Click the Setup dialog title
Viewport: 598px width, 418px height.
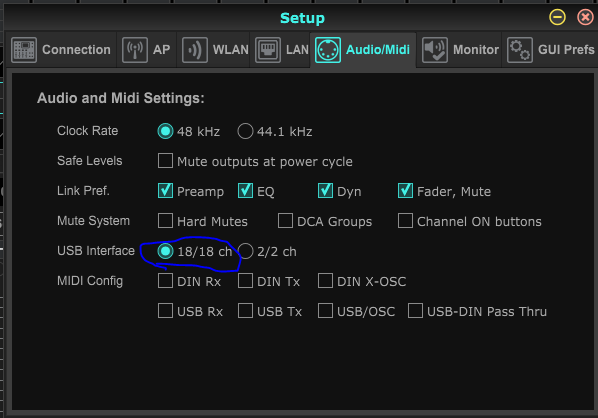[302, 18]
